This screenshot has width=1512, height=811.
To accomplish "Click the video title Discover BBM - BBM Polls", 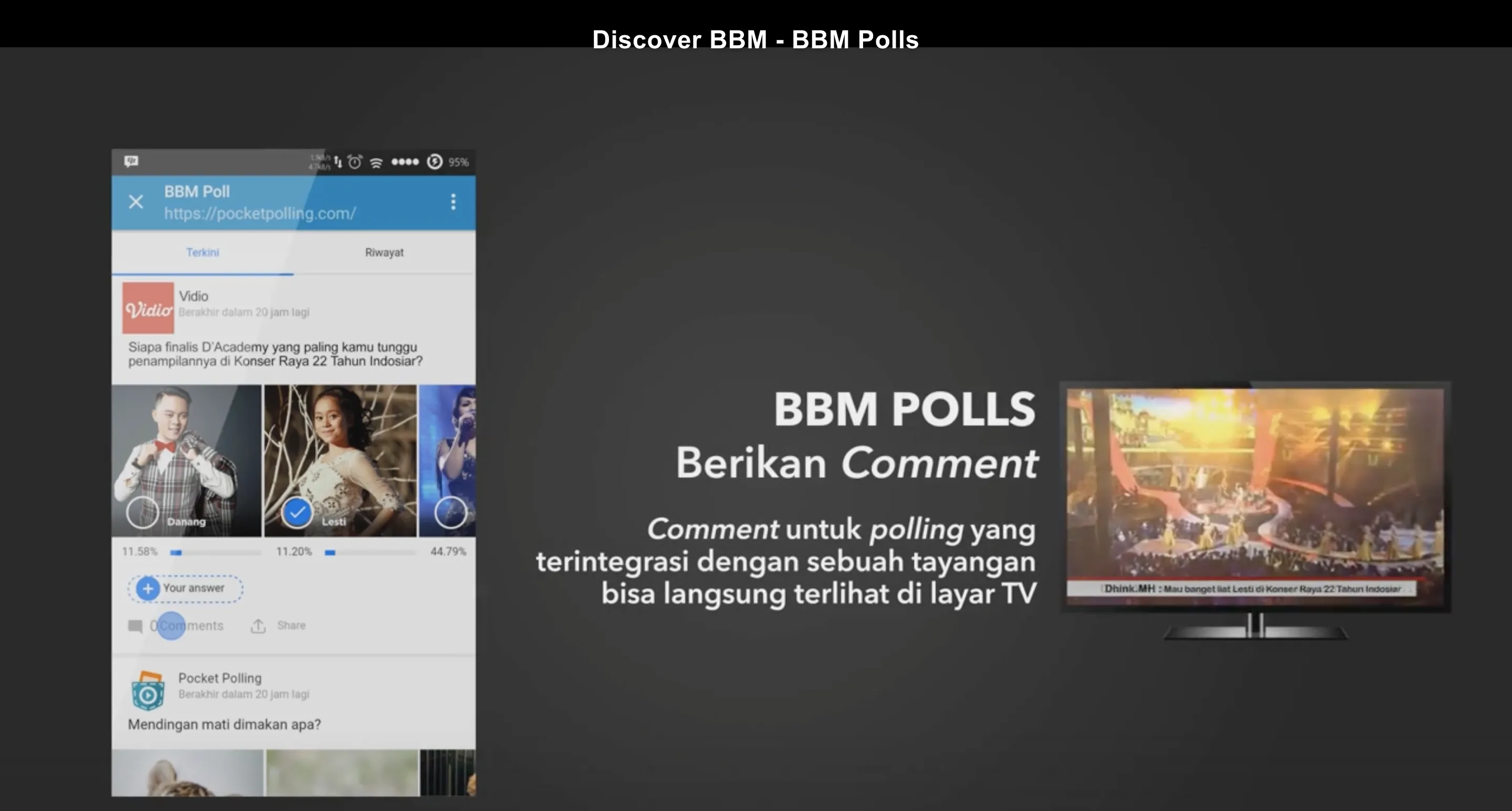I will click(755, 40).
